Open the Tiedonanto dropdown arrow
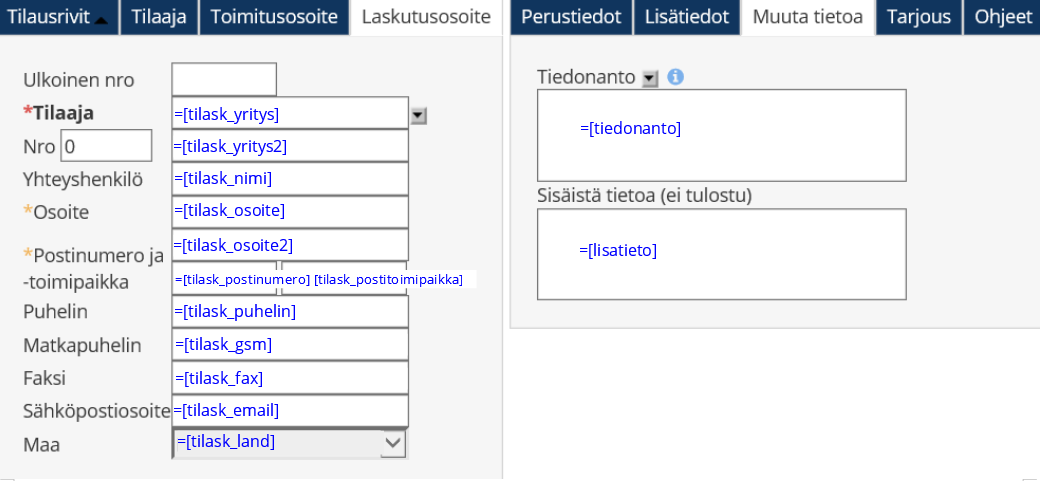1040x481 pixels. click(650, 78)
